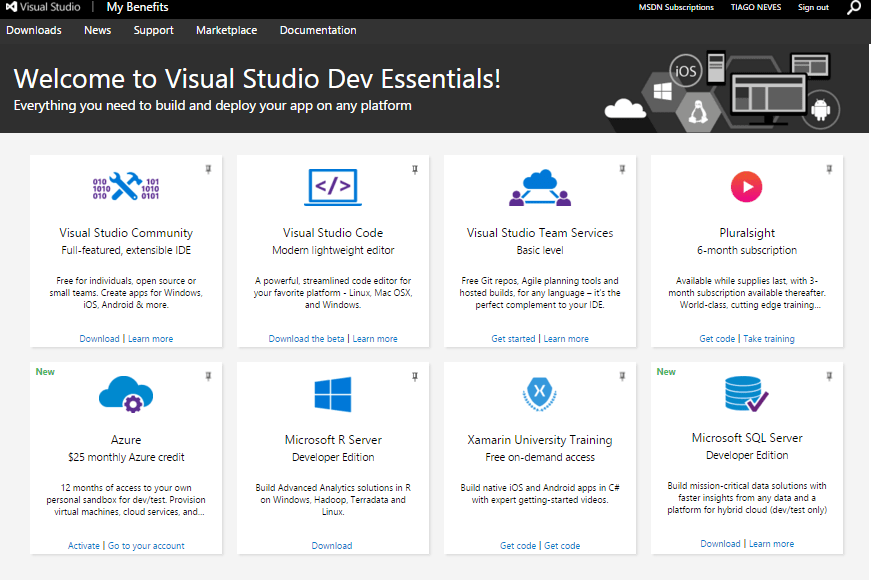Go to your Azure account

146,546
